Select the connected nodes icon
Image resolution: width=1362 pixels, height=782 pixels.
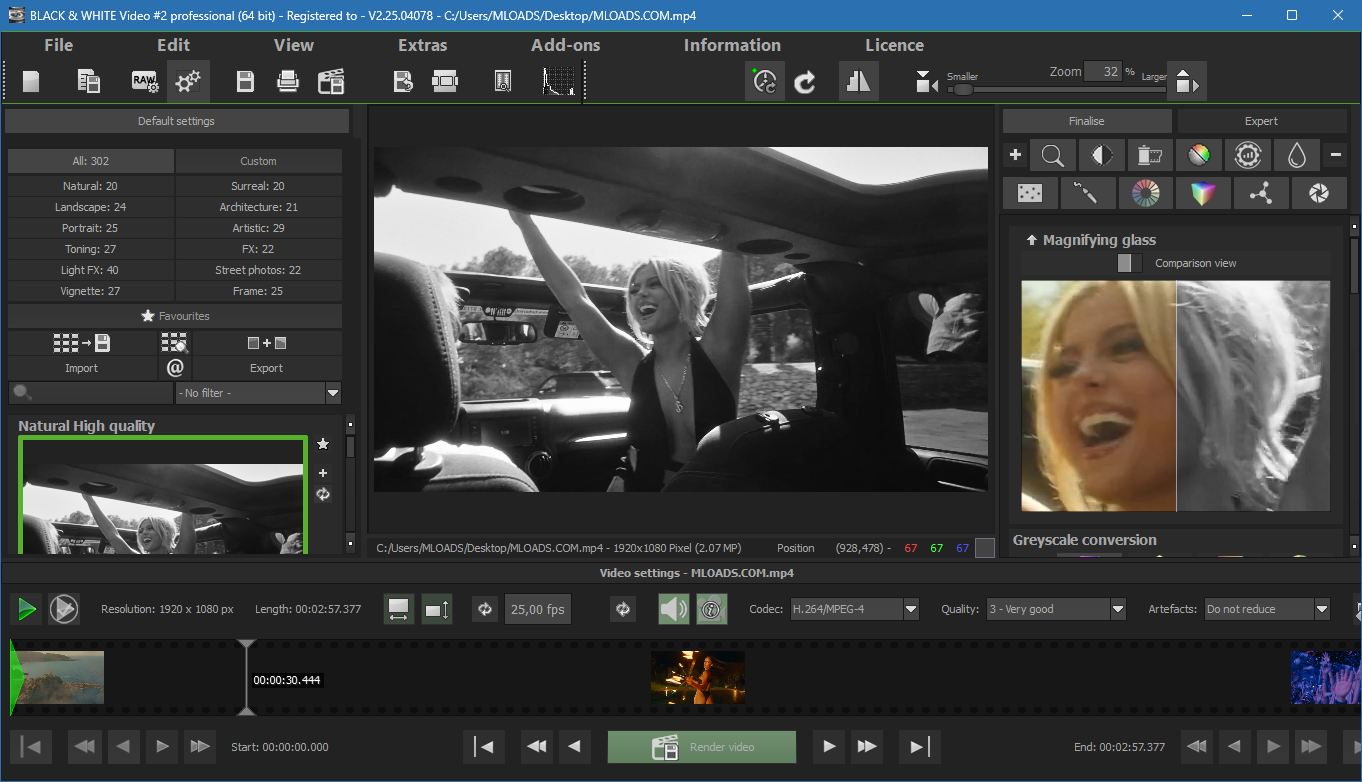pos(1261,193)
